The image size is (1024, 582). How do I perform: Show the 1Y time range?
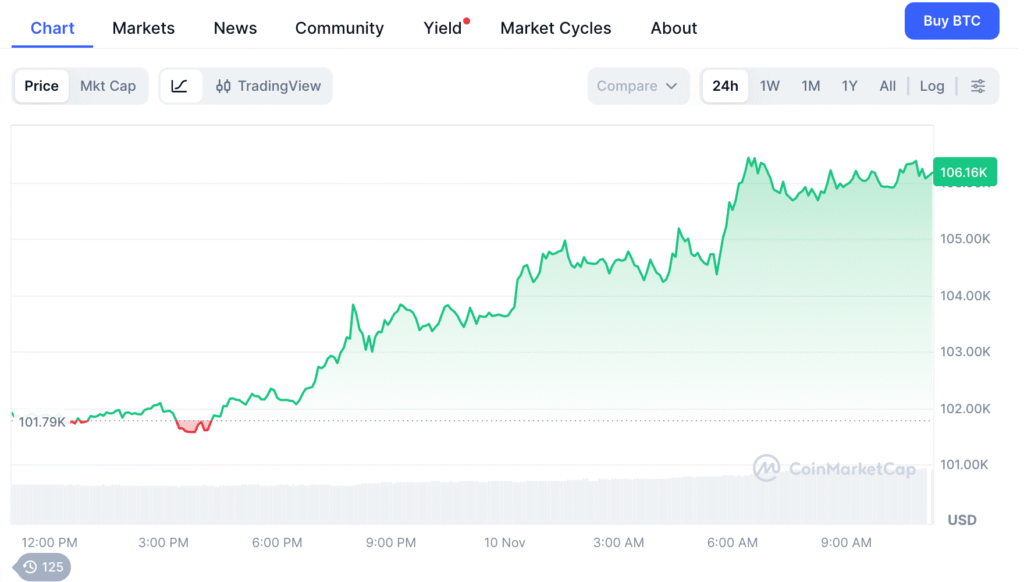click(849, 86)
